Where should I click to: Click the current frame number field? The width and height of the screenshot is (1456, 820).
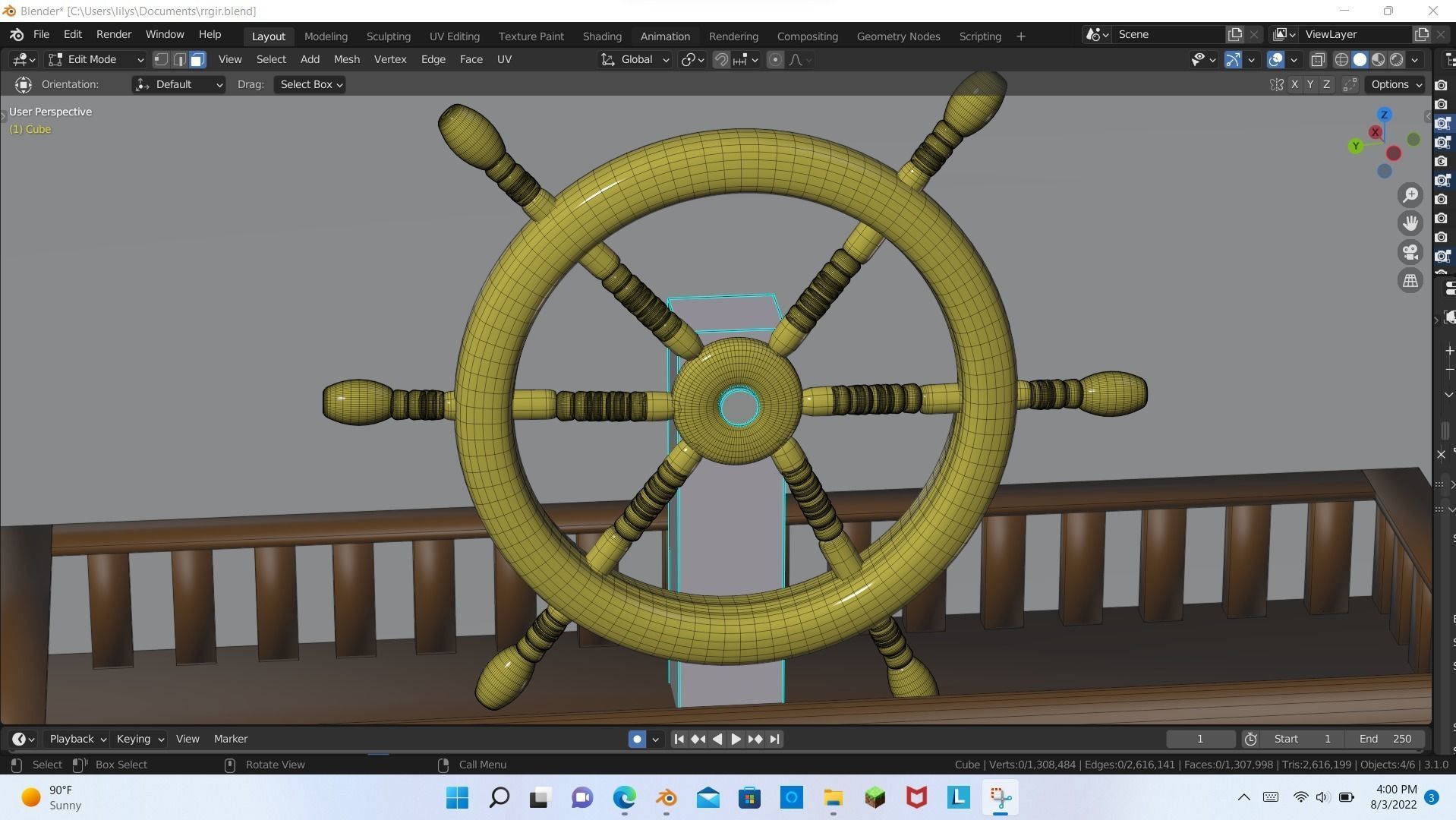pyautogui.click(x=1200, y=739)
